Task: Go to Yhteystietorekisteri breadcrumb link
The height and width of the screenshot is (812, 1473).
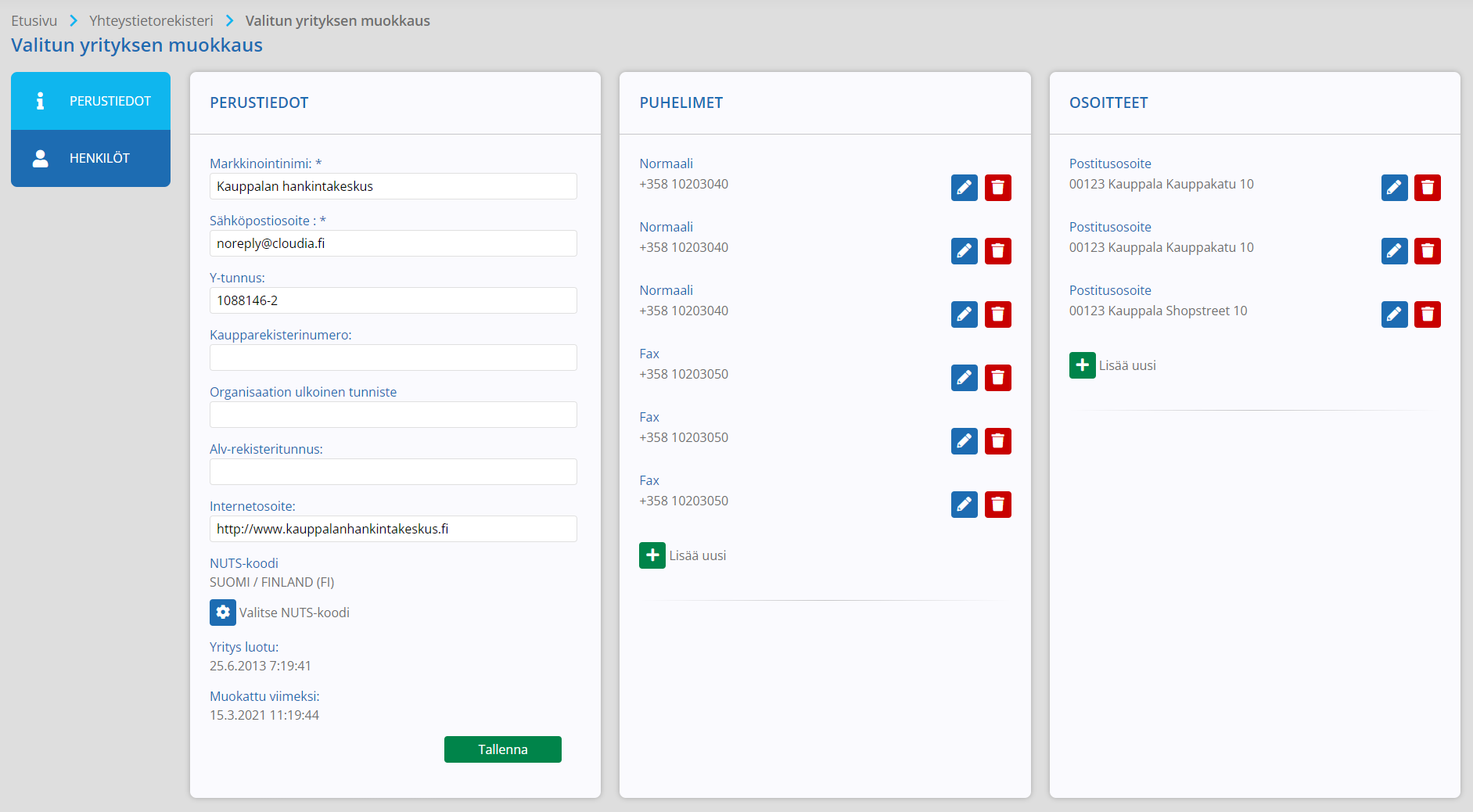Action: click(x=151, y=21)
